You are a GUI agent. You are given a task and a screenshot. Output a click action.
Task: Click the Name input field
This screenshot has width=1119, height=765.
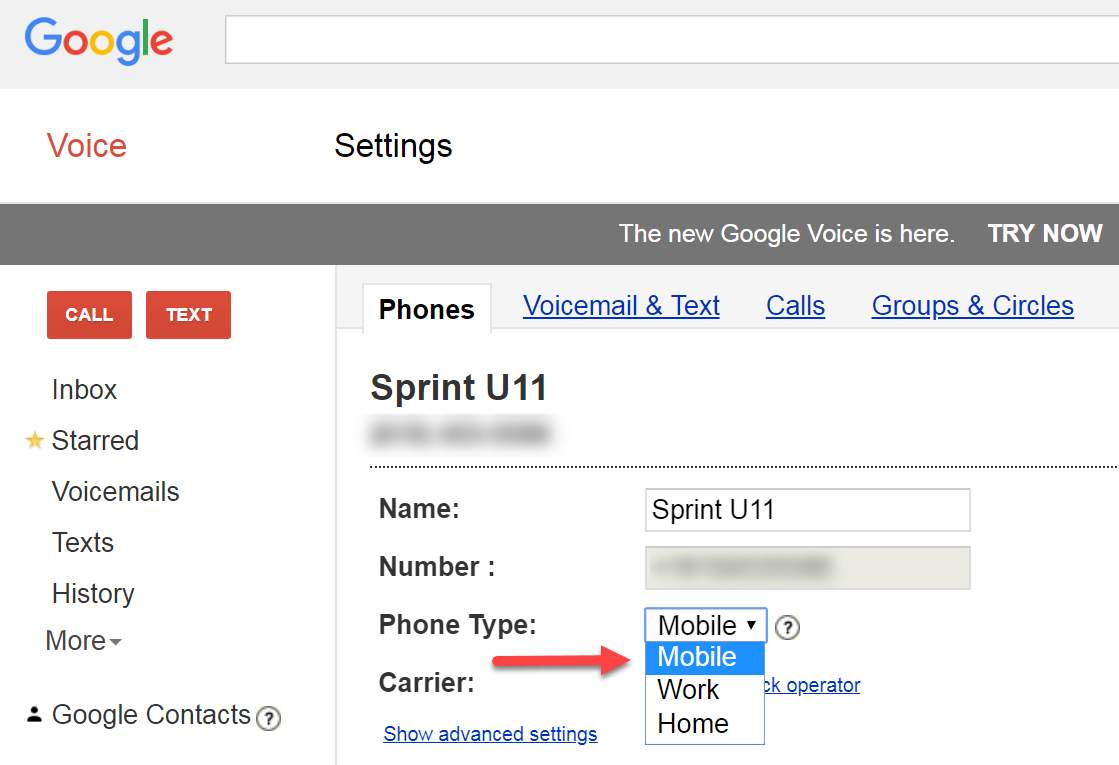pyautogui.click(x=807, y=510)
